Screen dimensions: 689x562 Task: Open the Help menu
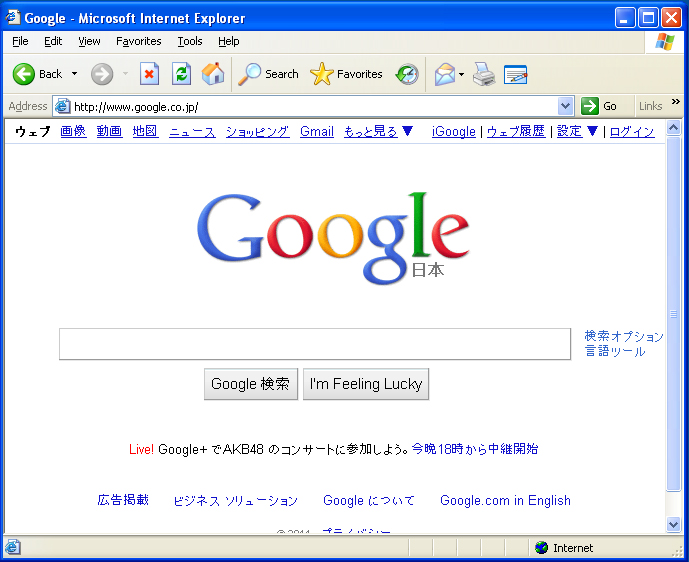click(228, 41)
